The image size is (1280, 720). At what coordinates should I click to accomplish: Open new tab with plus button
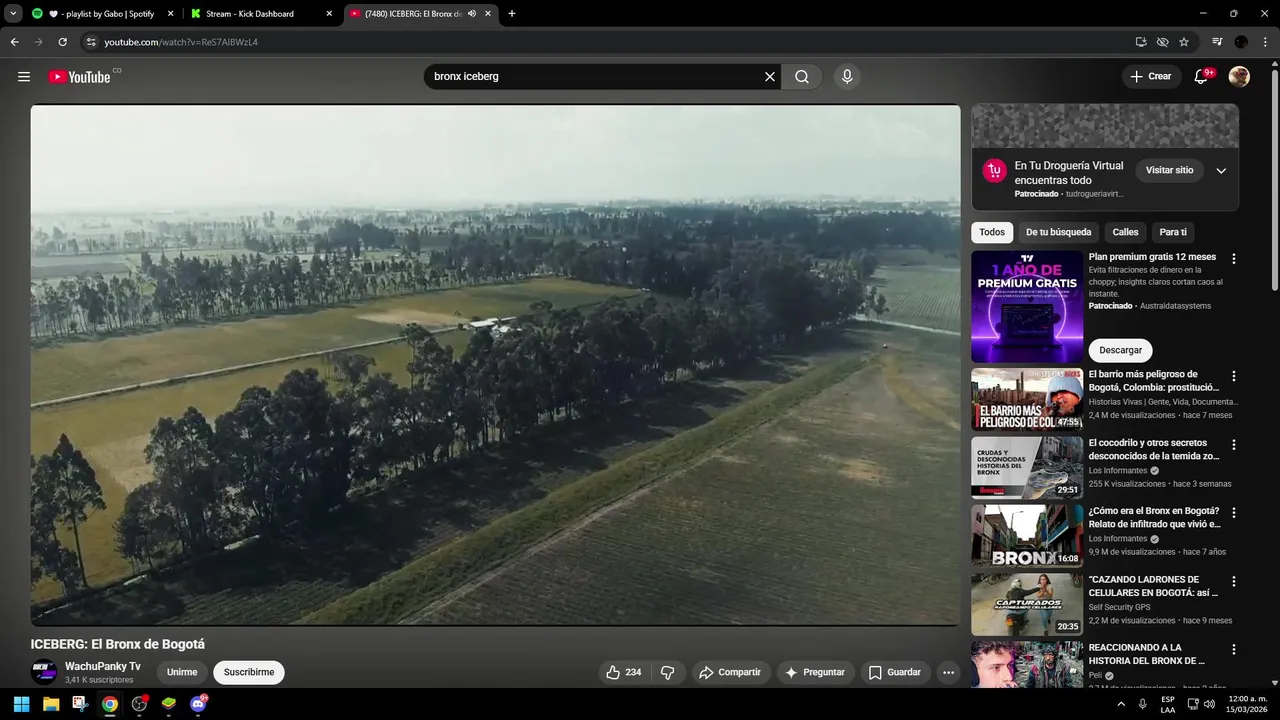(512, 14)
